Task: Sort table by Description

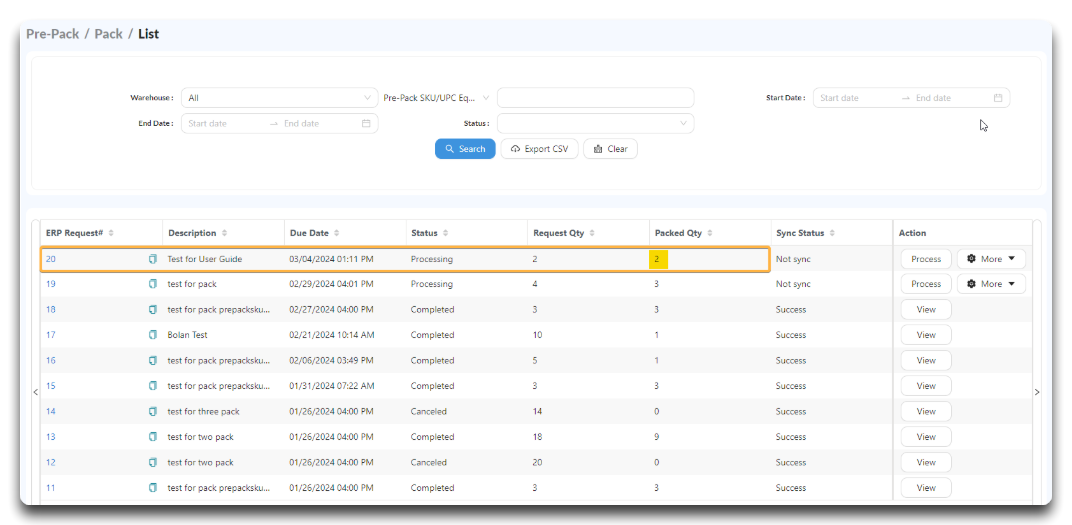Action: pyautogui.click(x=224, y=233)
